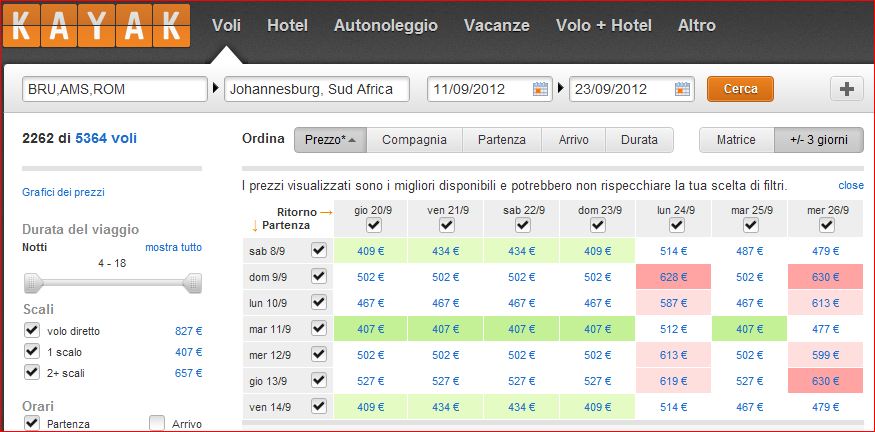This screenshot has width=875, height=432.
Task: Enable the Arrivo checkbox under Orari
Action: 157,424
